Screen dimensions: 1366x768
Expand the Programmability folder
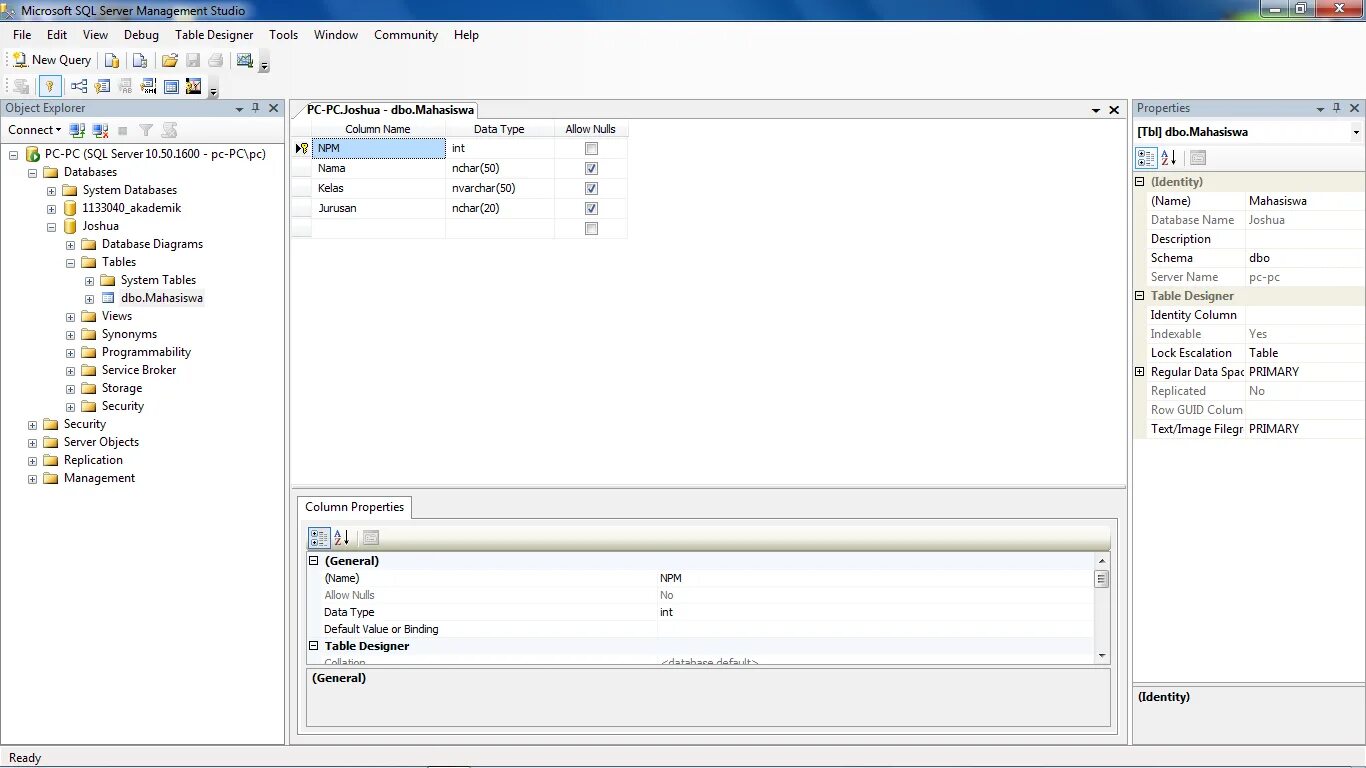click(70, 352)
